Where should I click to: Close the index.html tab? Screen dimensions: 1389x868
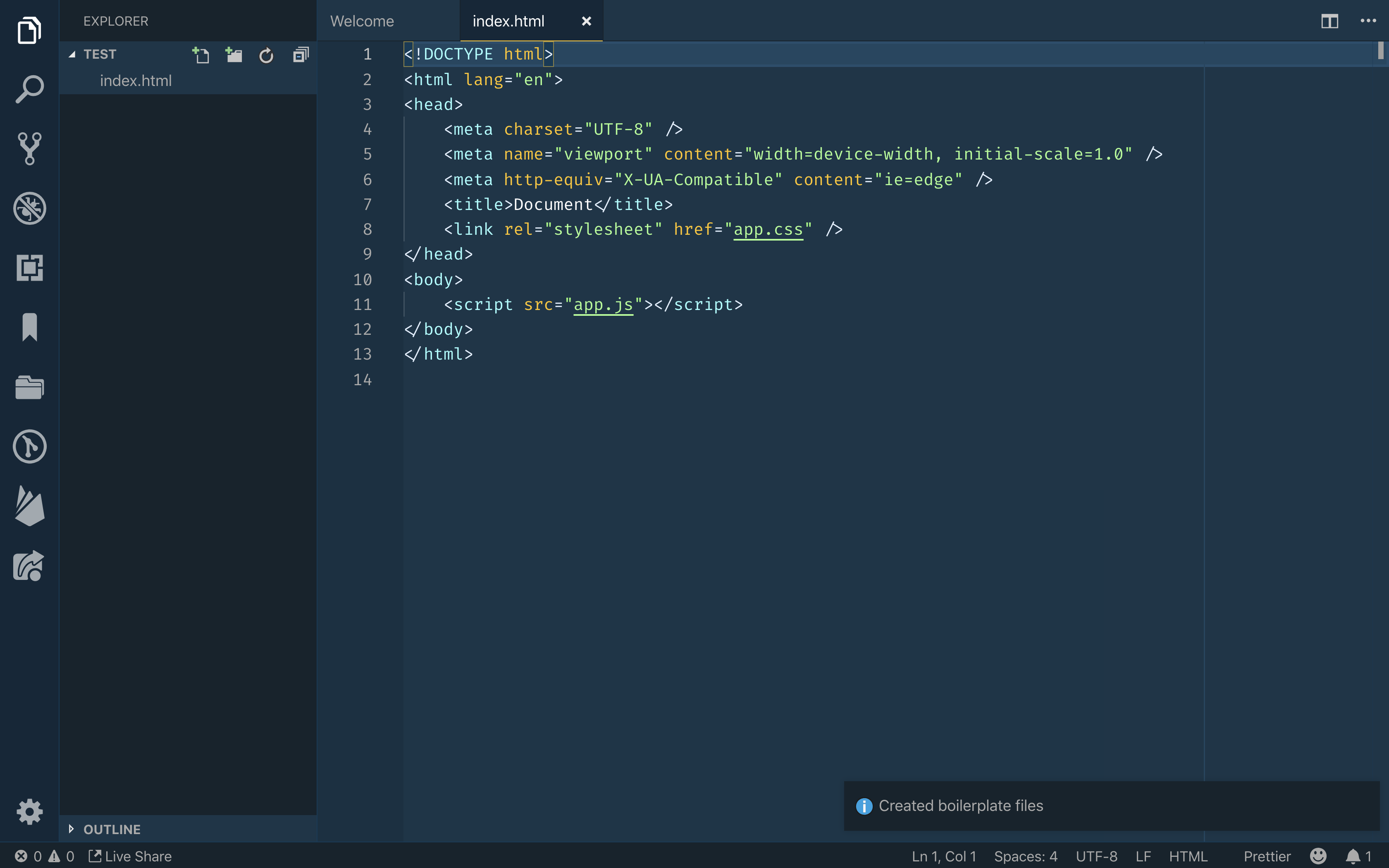[x=586, y=21]
